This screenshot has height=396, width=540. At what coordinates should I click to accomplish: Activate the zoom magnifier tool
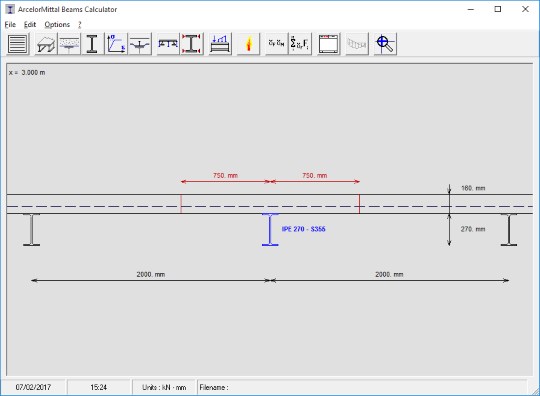point(385,44)
